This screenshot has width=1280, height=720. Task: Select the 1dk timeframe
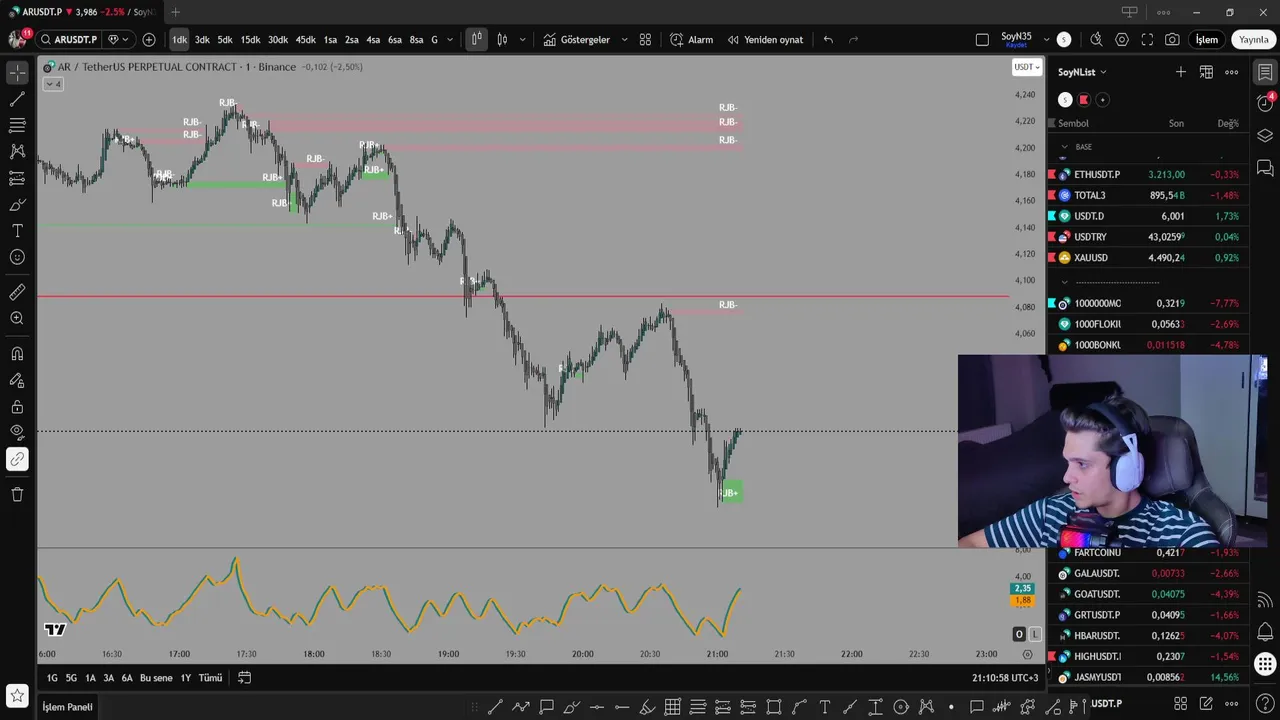(x=179, y=40)
